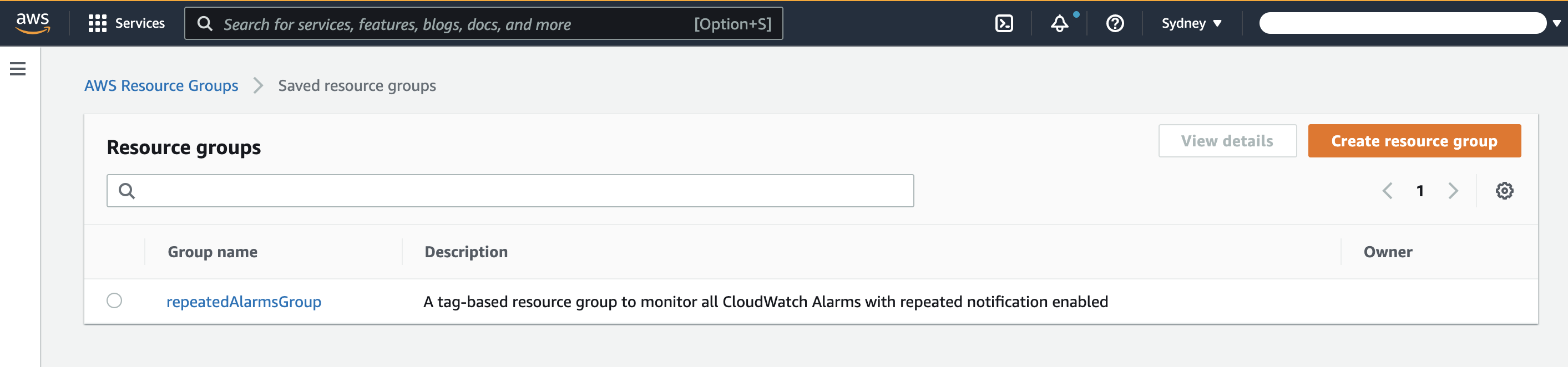
Task: Click the View details button
Action: (1227, 141)
